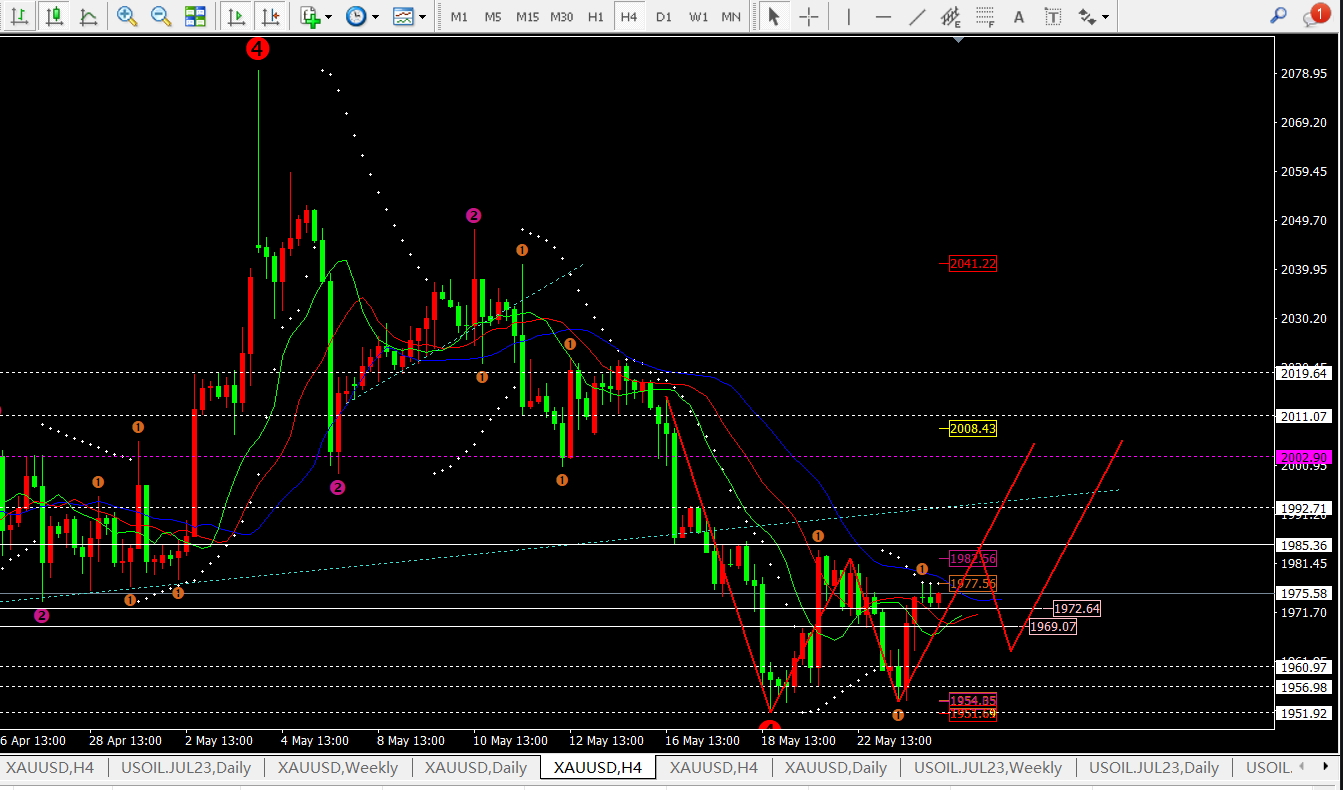The image size is (1343, 790).
Task: Expand the arrows objects dropdown
Action: click(1105, 17)
